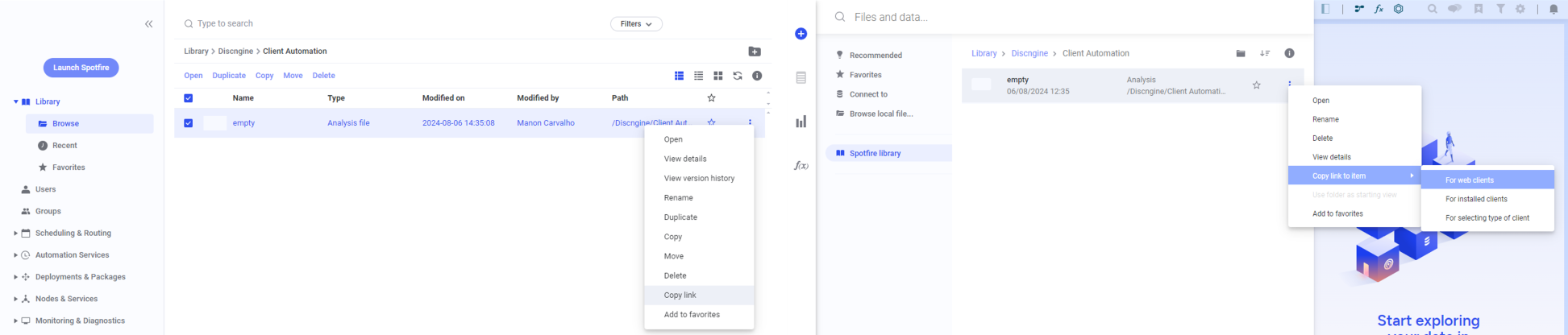Screen dimensions: 1568x335
Task: Click the folder icon in installed client header
Action: click(x=1241, y=53)
